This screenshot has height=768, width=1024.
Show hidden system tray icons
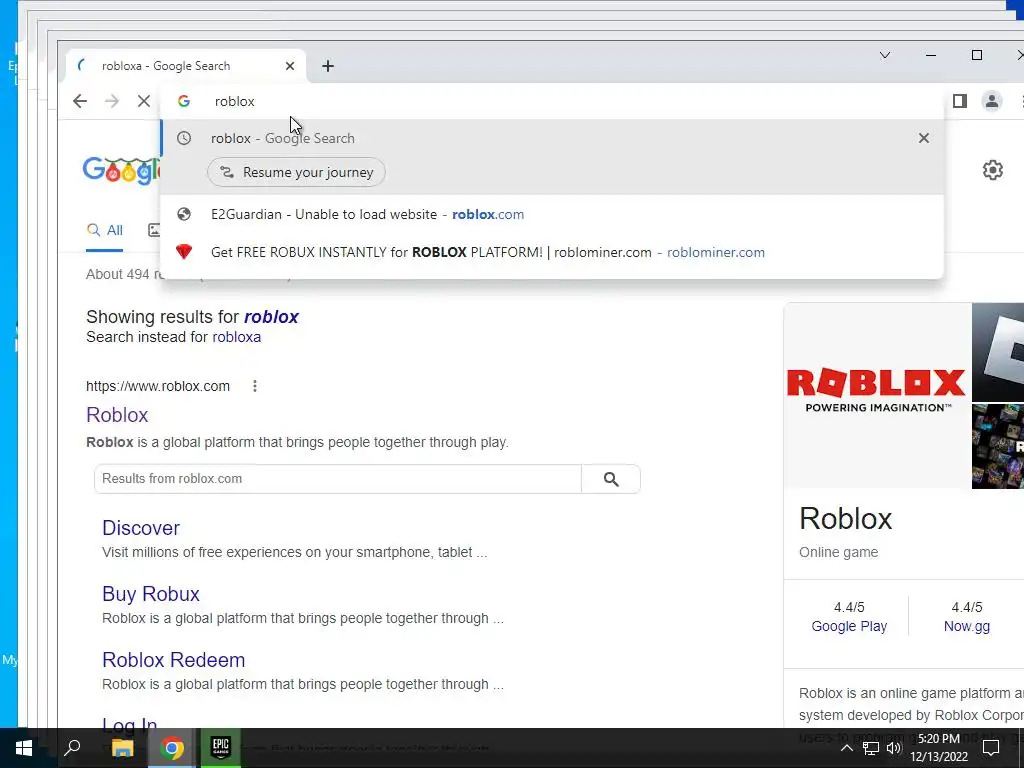tap(846, 748)
